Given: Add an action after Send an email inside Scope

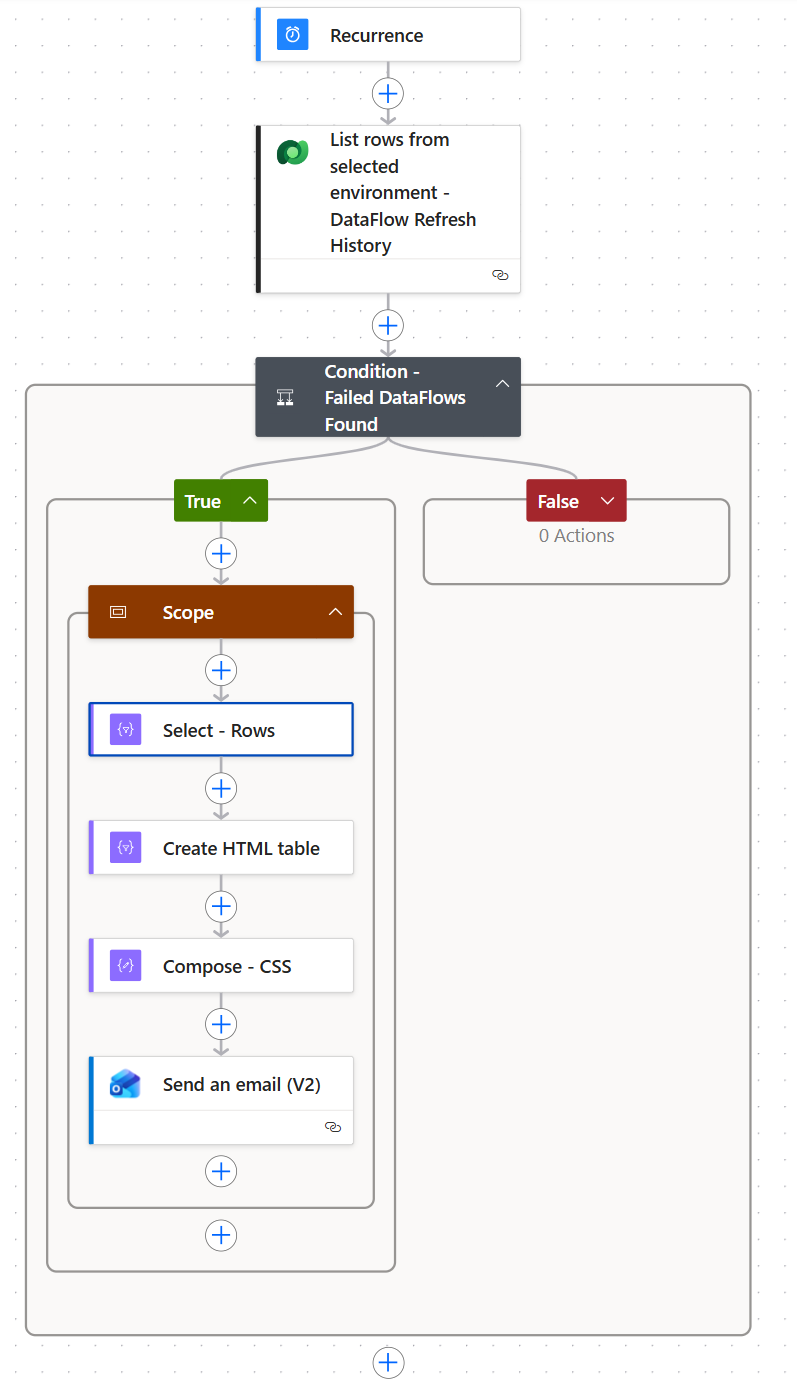Looking at the screenshot, I should point(221,1171).
